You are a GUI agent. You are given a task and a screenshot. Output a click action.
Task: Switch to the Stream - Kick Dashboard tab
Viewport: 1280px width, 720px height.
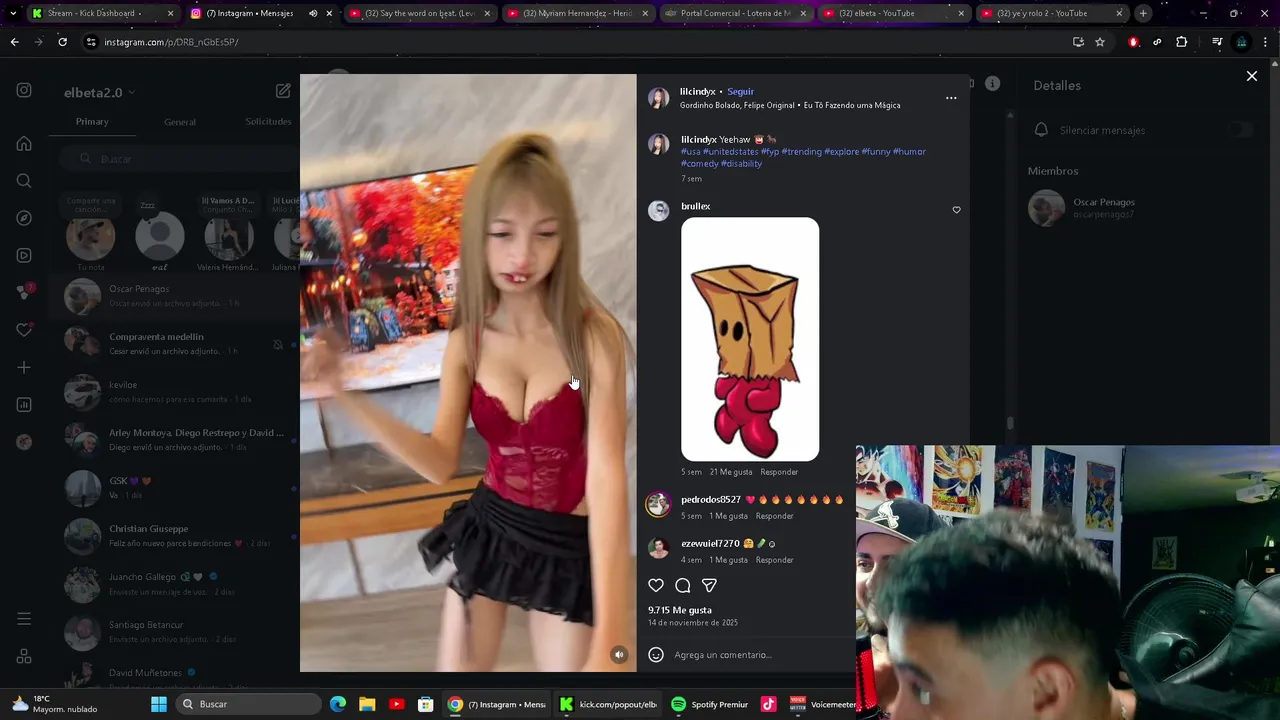(100, 13)
